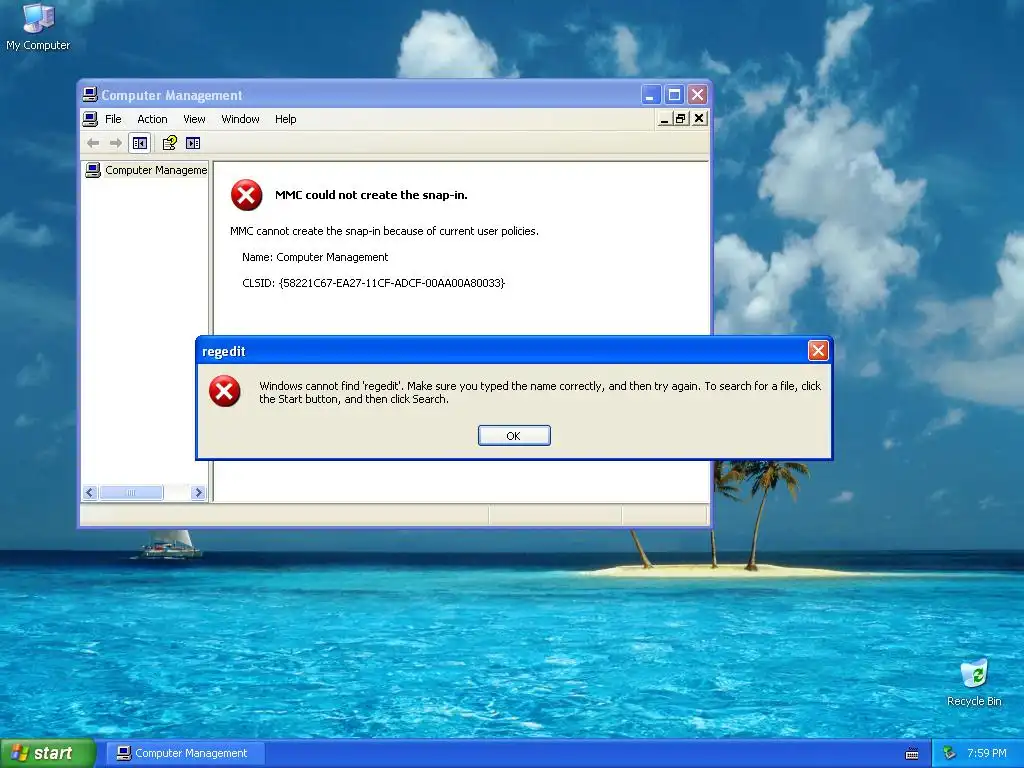Click the Forward arrow toolbar icon

tap(116, 143)
